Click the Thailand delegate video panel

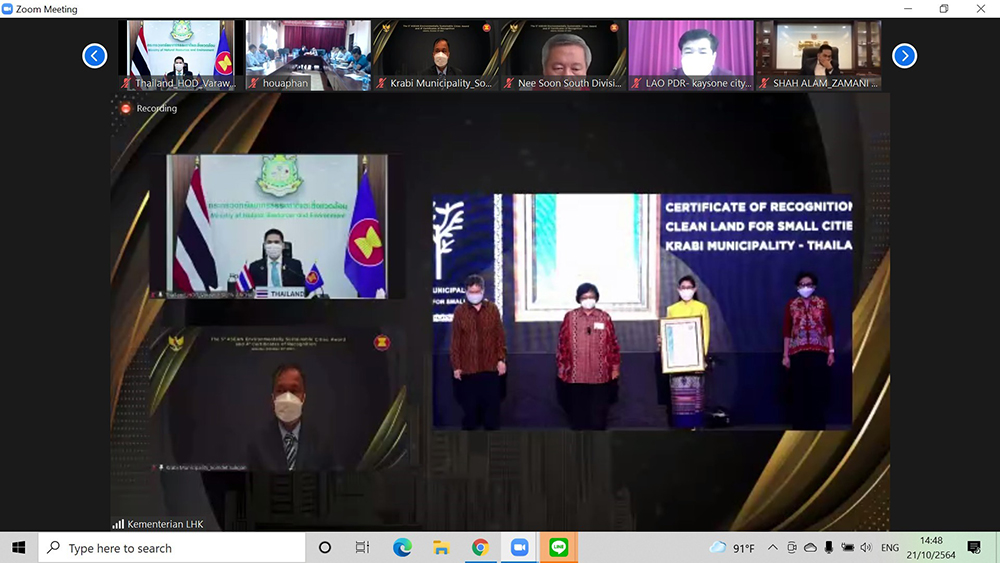click(277, 226)
